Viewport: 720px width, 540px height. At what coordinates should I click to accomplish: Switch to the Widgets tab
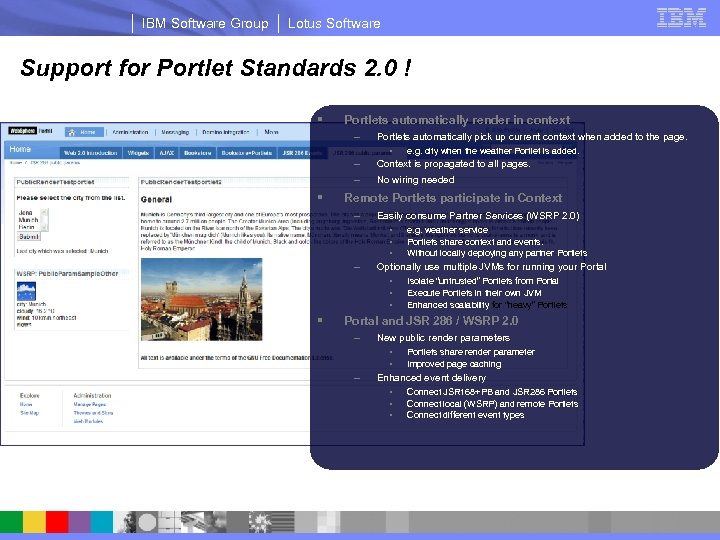[138, 153]
